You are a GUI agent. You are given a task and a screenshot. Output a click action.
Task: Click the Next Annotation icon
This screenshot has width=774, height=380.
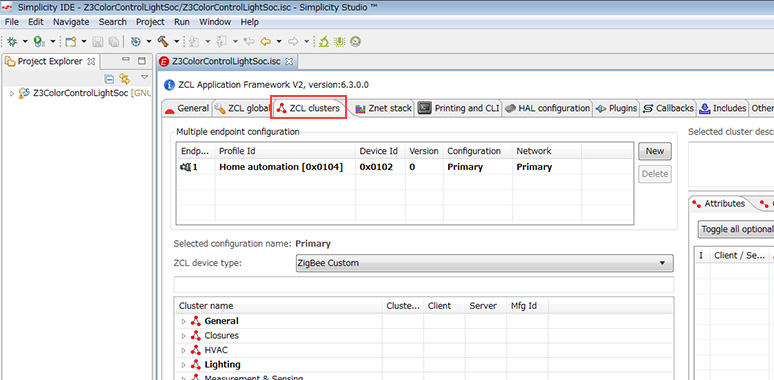pos(194,42)
